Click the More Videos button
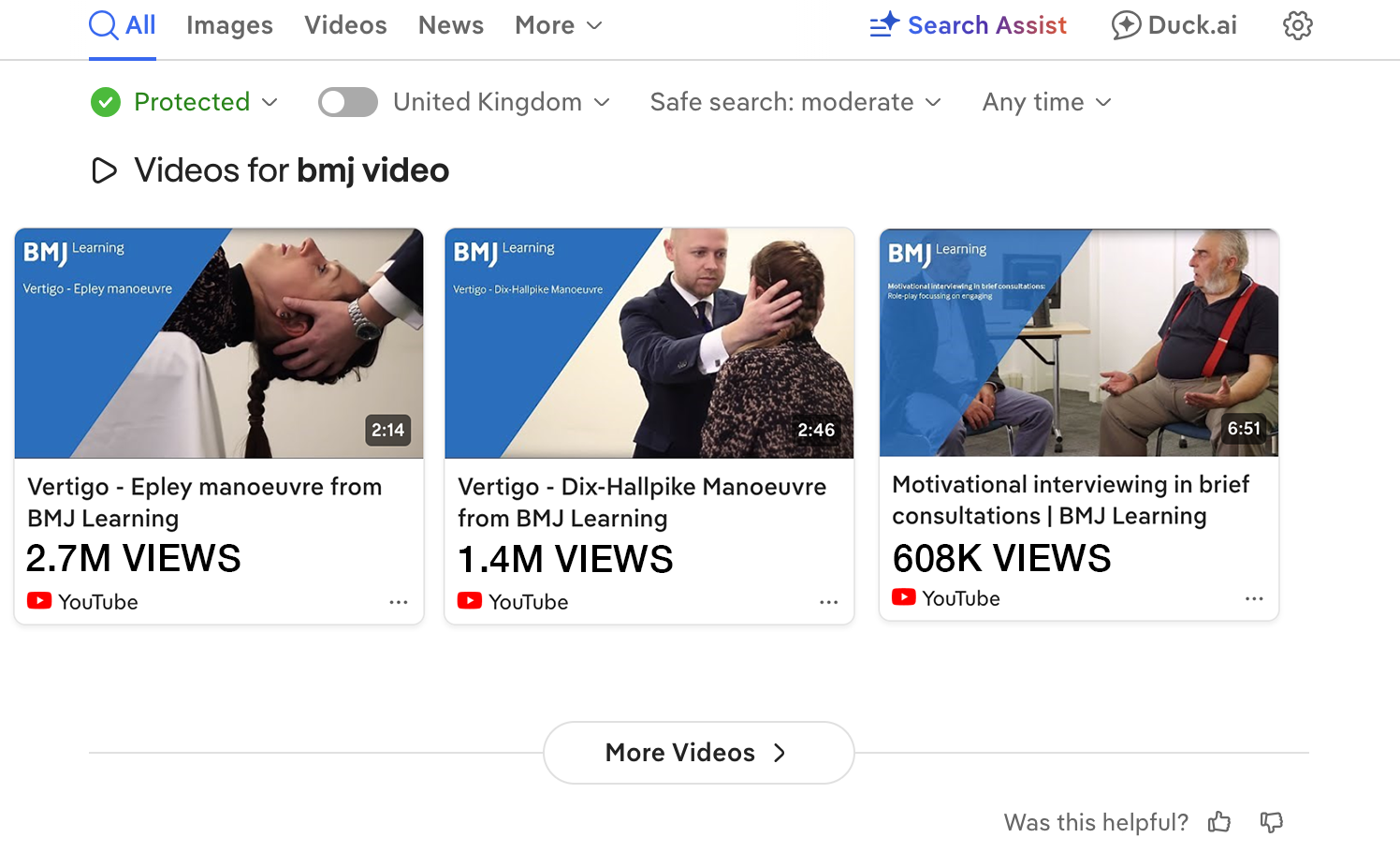Viewport: 1400px width, 867px height. [699, 753]
